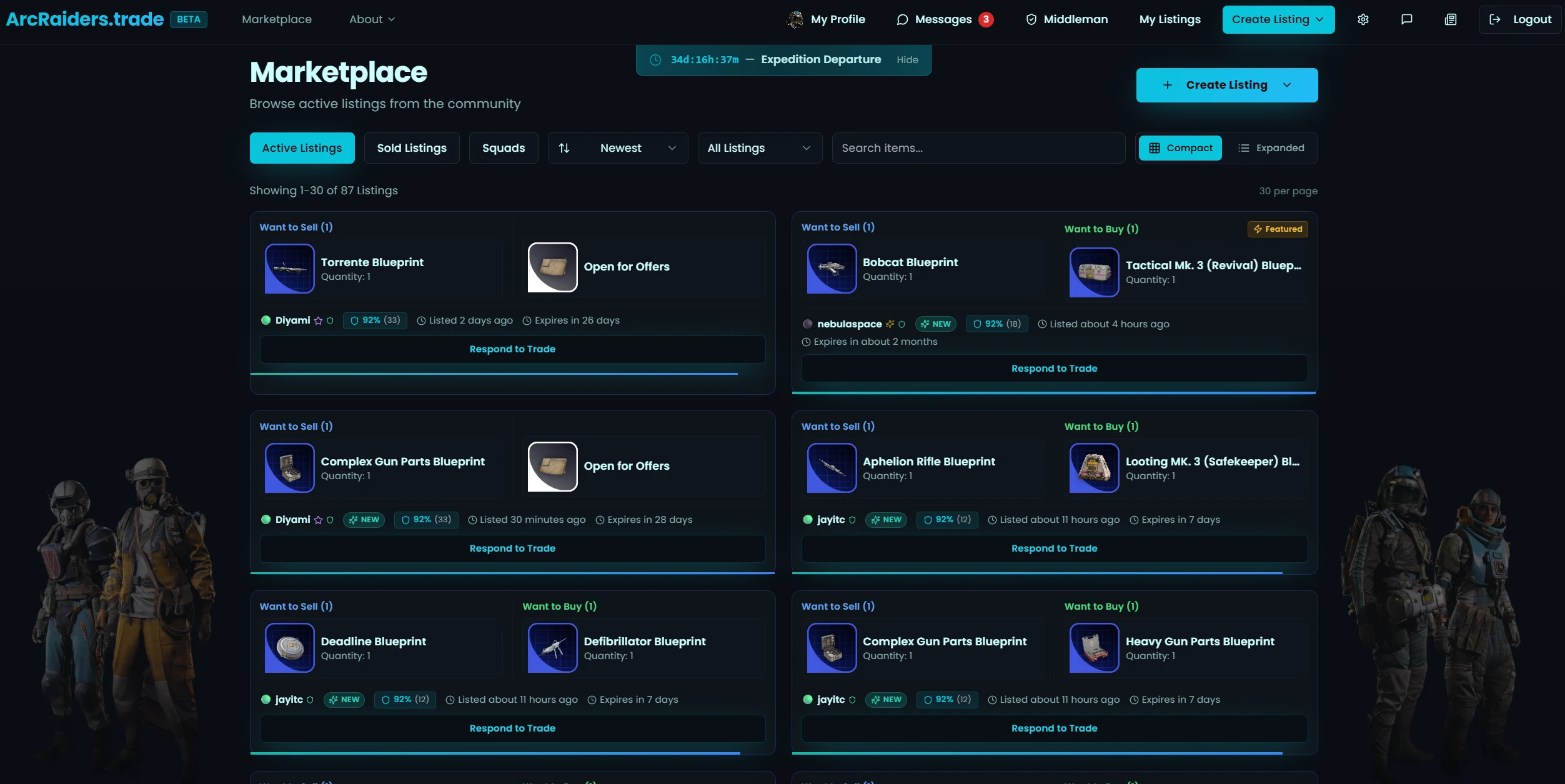Hide the Expedition Departure countdown banner
Screen dimensions: 1565x784
(x=907, y=60)
